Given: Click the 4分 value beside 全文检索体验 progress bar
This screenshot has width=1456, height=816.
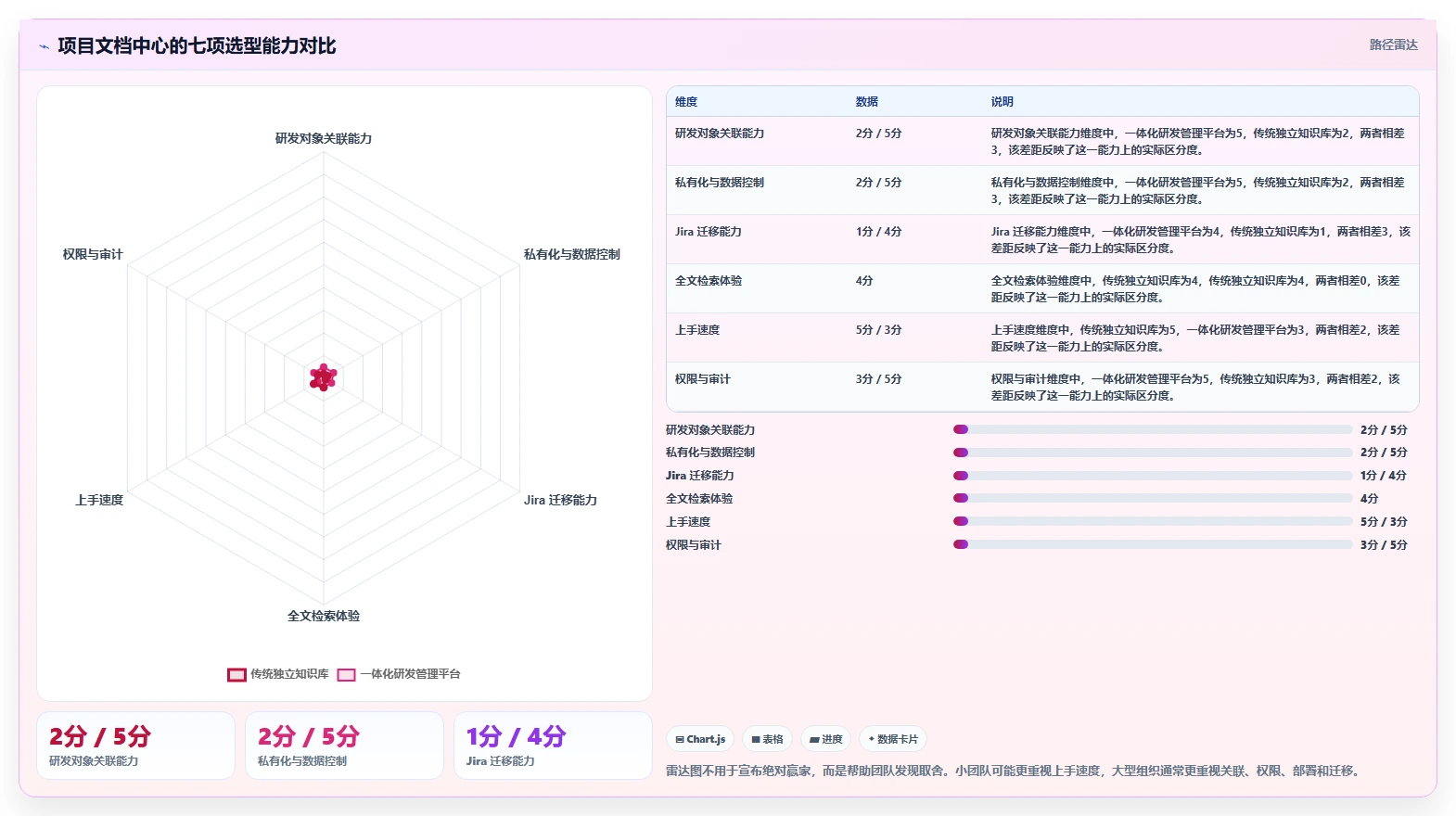Looking at the screenshot, I should click(x=1370, y=499).
